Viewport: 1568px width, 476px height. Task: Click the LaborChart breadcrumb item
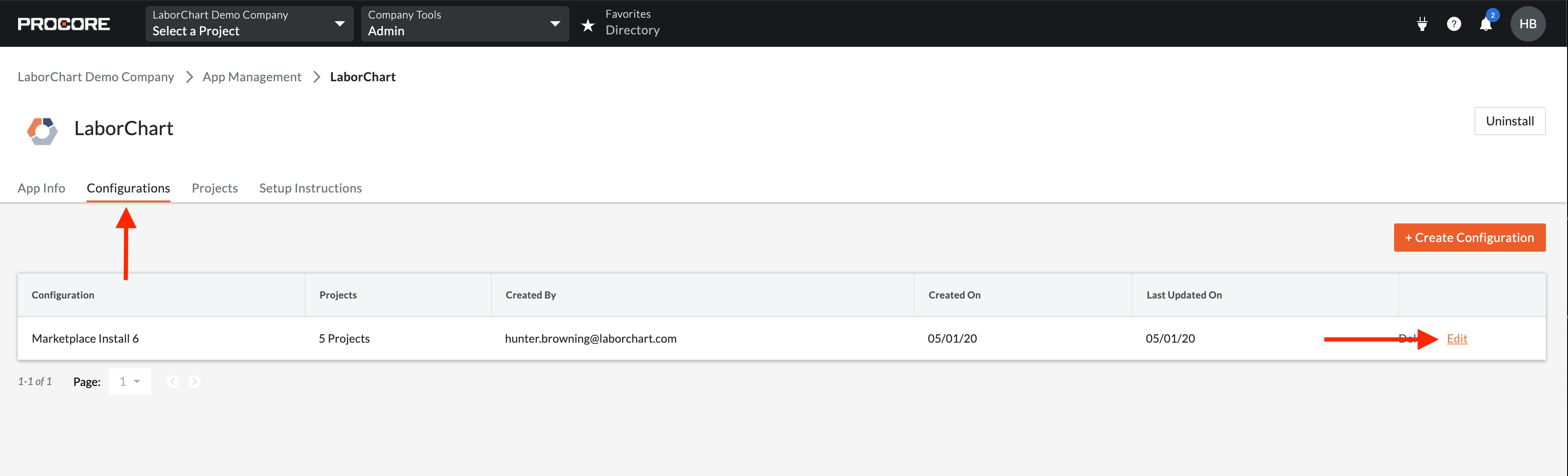click(x=363, y=77)
